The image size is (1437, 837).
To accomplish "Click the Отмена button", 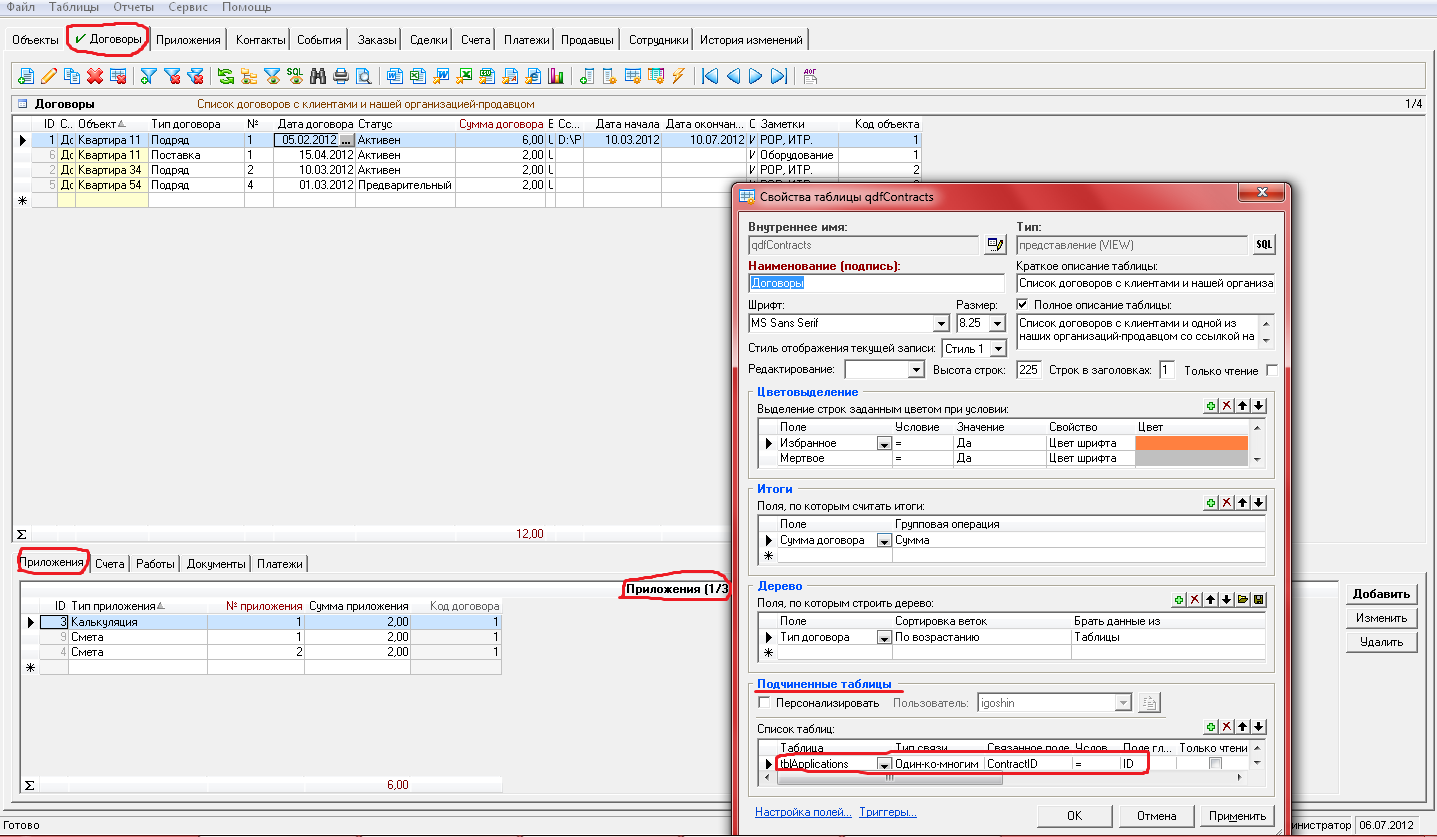I will 1155,815.
